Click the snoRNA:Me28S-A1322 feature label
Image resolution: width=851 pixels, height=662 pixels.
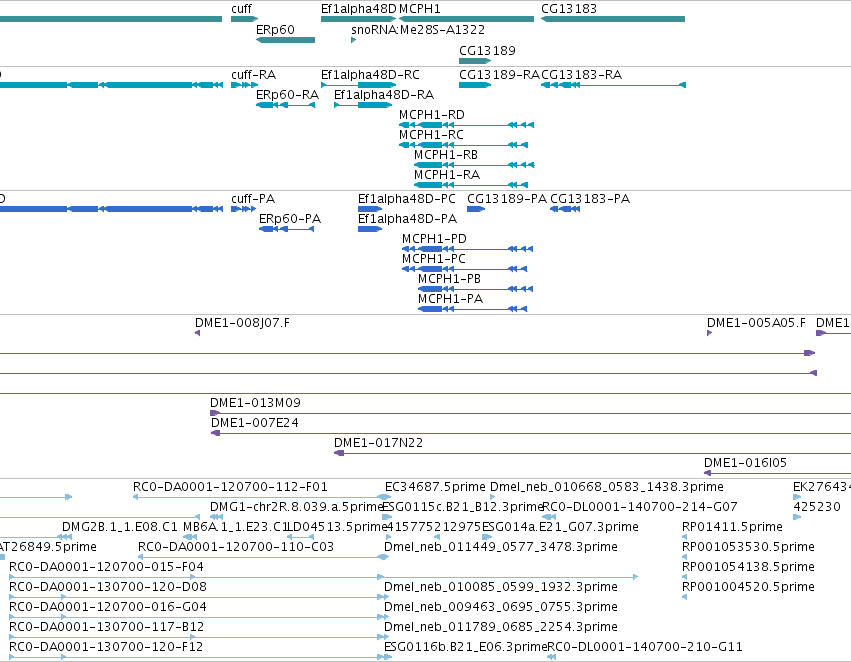click(x=418, y=30)
